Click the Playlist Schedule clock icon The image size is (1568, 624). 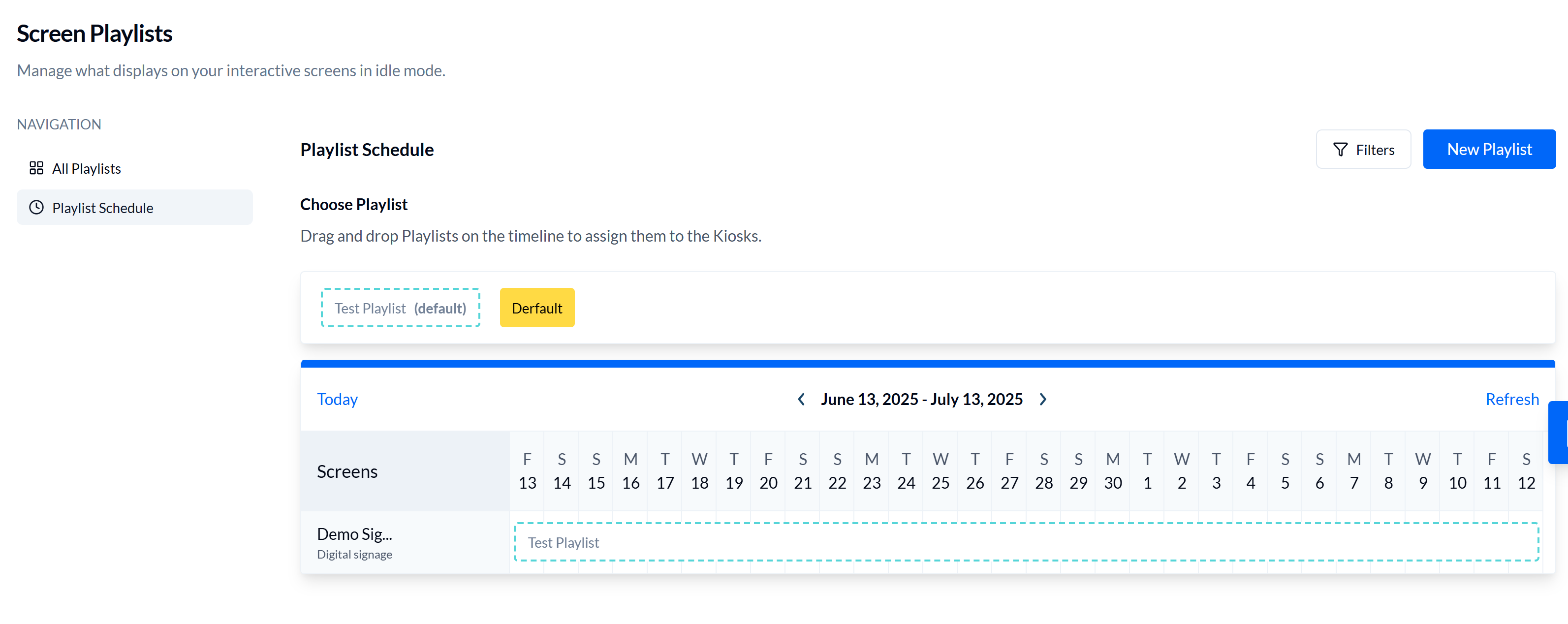36,207
